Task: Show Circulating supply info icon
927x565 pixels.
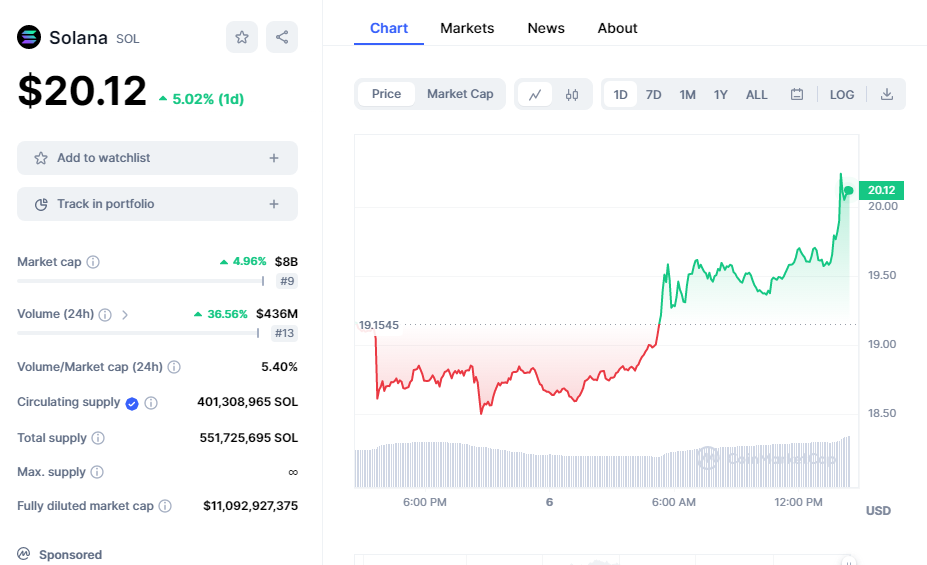Action: (151, 403)
